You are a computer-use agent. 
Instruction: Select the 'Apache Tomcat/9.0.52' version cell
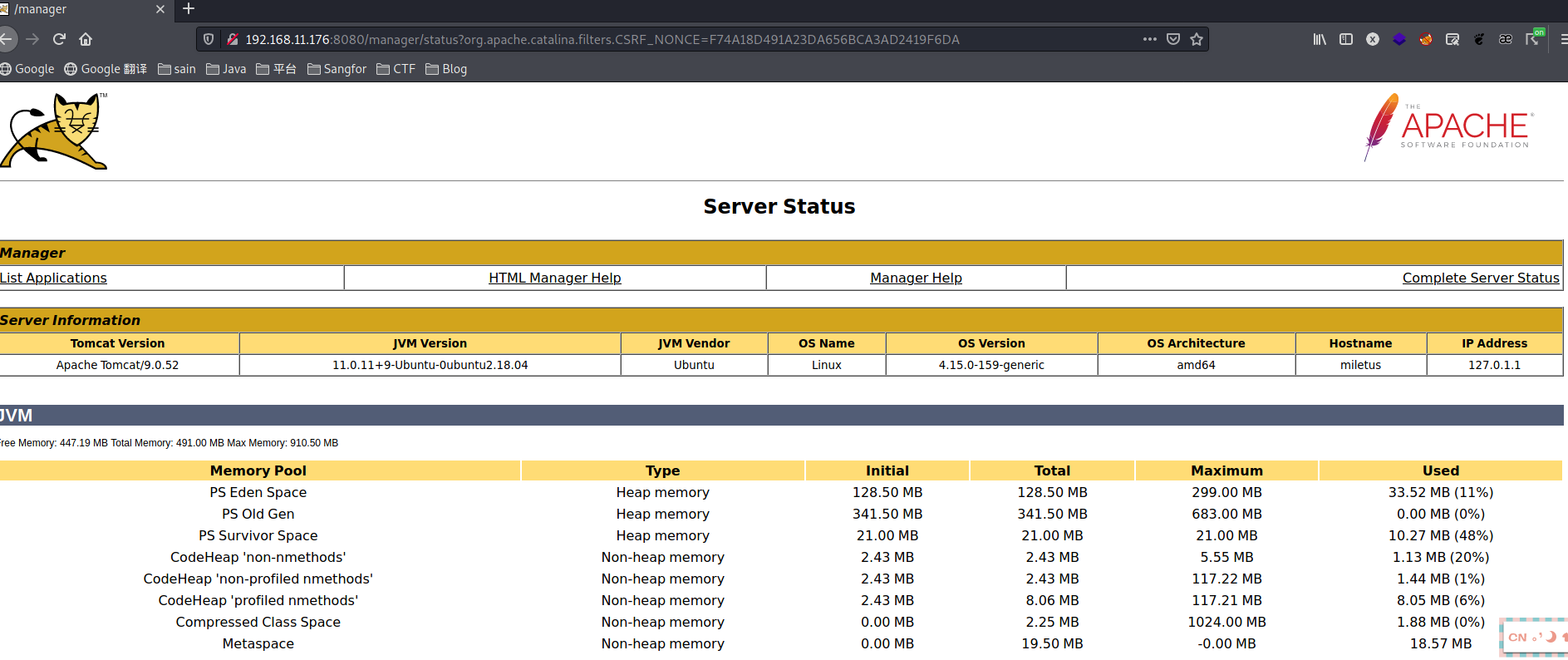[118, 365]
